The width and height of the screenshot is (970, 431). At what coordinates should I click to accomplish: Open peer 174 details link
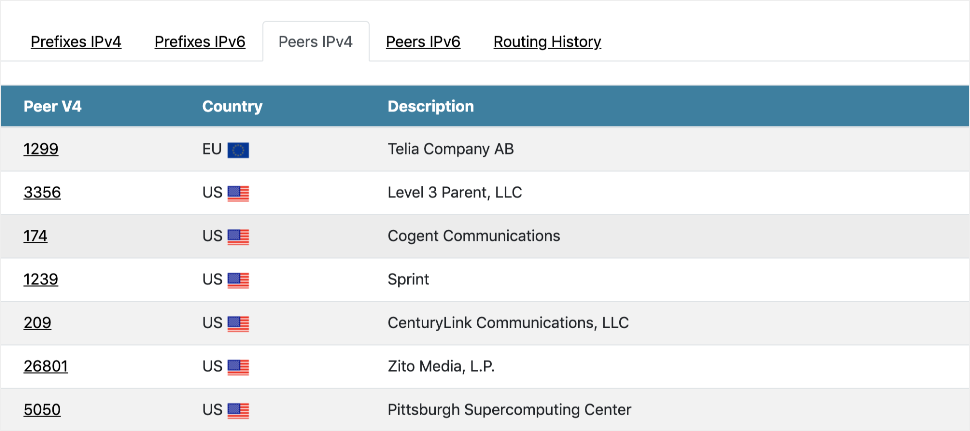[x=36, y=236]
